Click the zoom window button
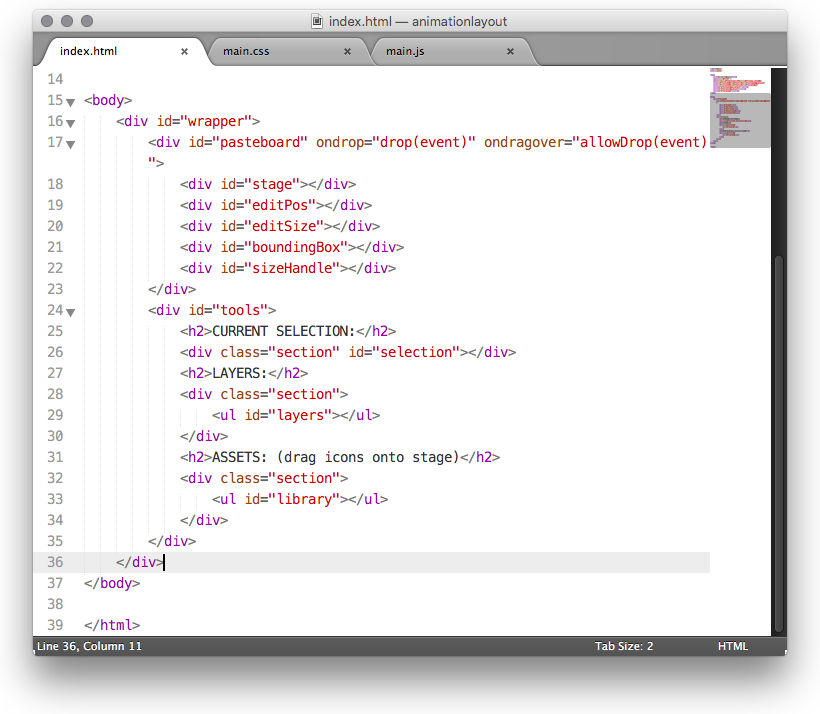Viewport: 820px width, 714px height. click(x=87, y=21)
